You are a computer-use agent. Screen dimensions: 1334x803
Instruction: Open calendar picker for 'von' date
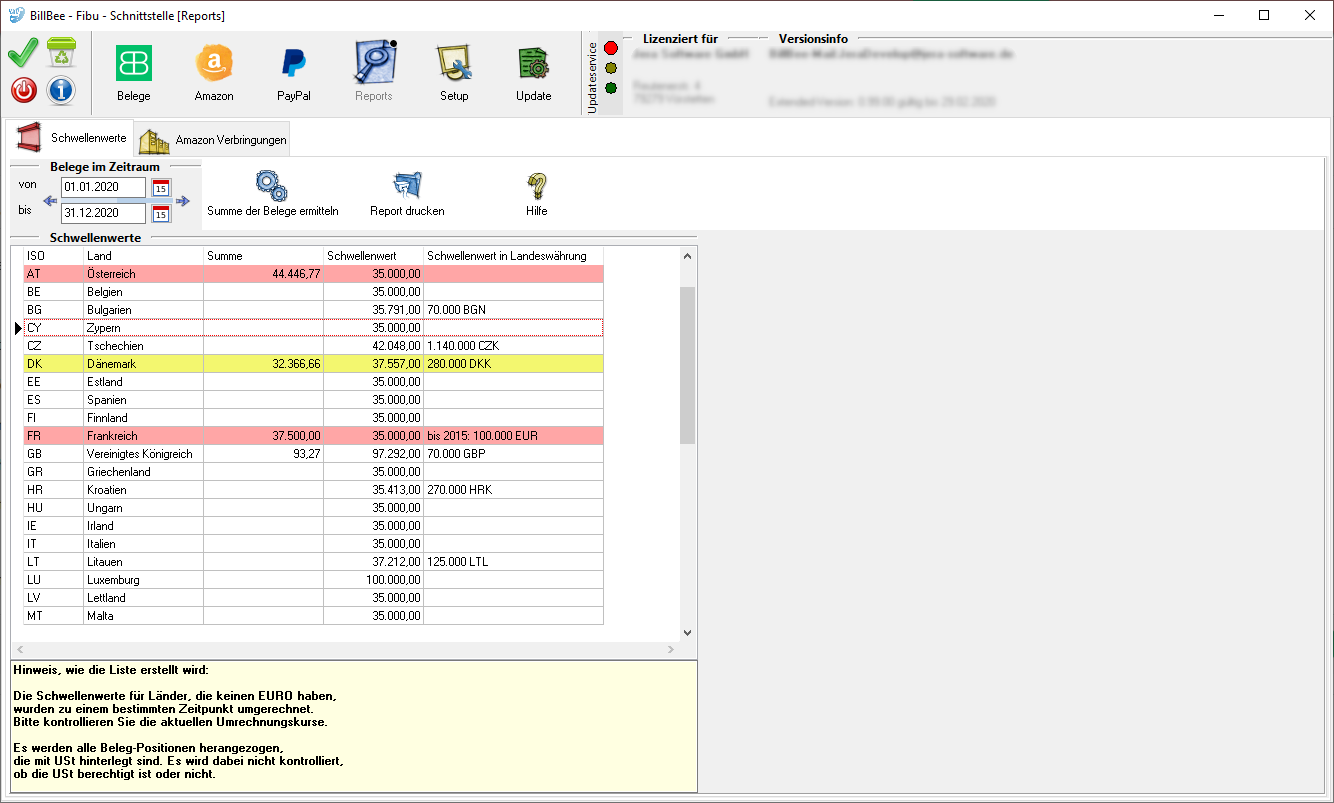(161, 188)
